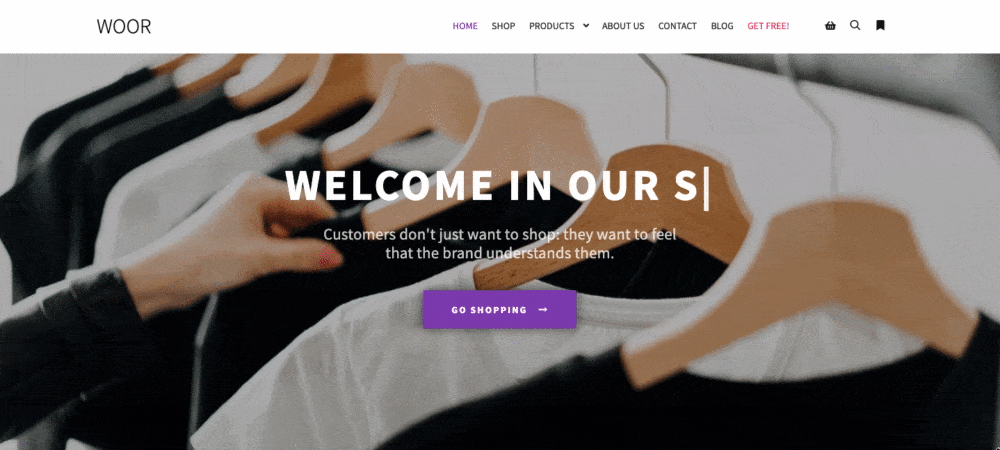
Task: Click empty white header area beside logo
Action: [x=287, y=26]
